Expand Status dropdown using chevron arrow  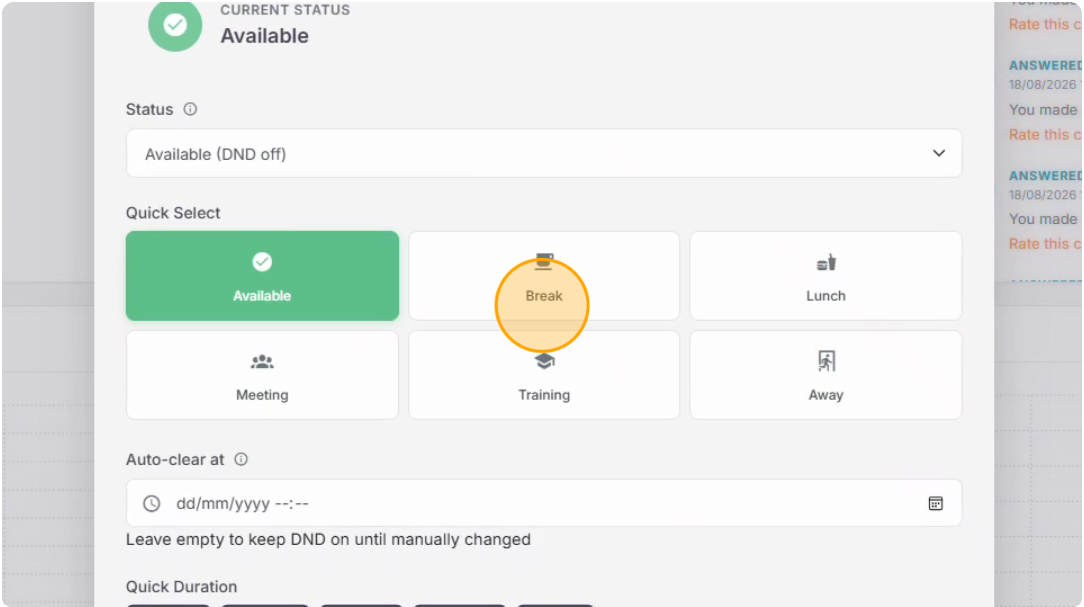pyautogui.click(x=938, y=153)
